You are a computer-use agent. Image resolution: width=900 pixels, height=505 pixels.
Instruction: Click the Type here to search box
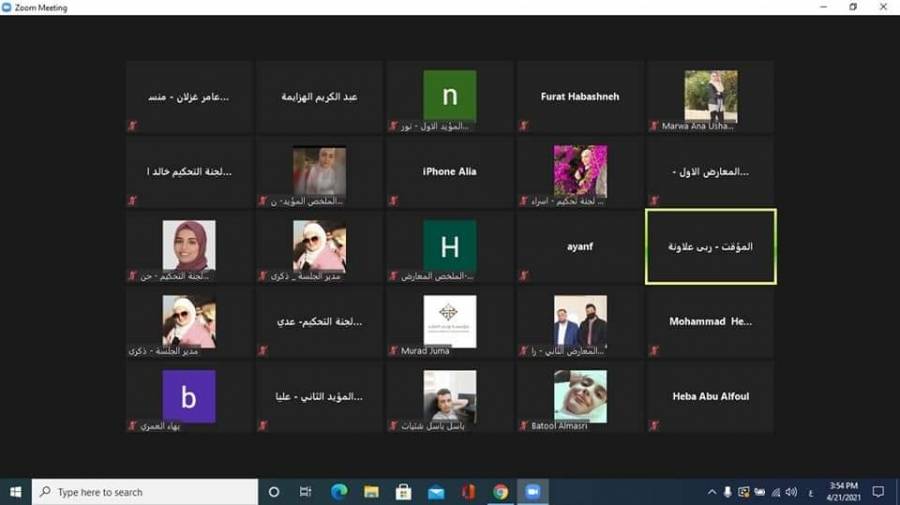[x=145, y=492]
